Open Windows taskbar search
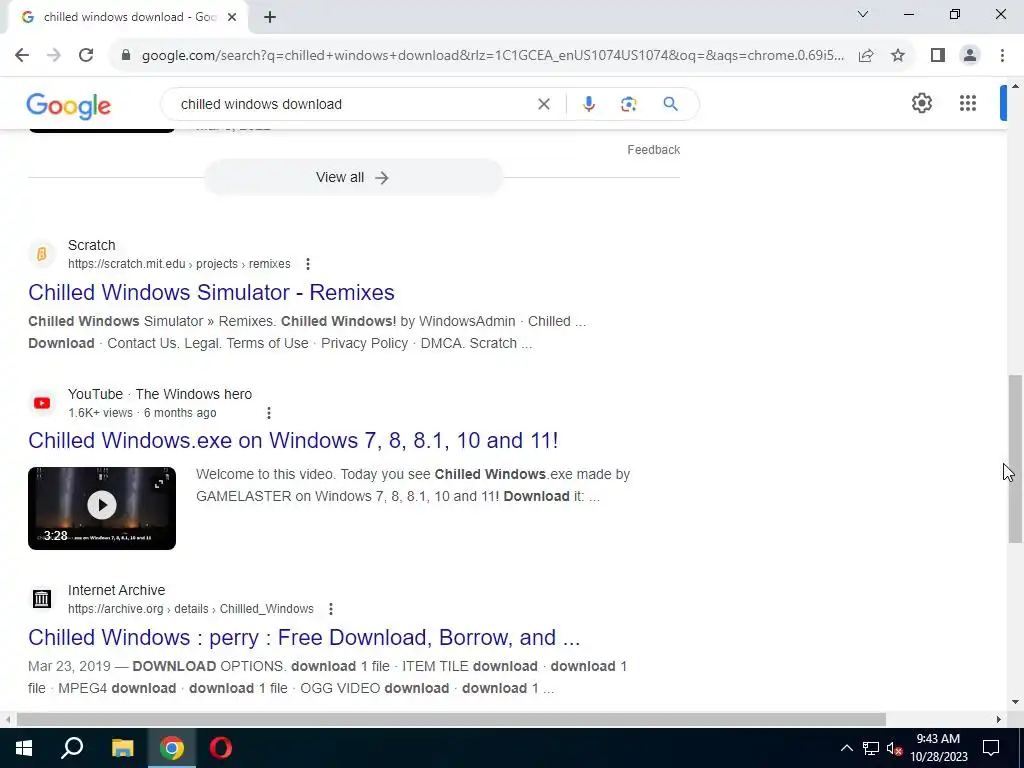This screenshot has height=768, width=1024. pos(72,748)
